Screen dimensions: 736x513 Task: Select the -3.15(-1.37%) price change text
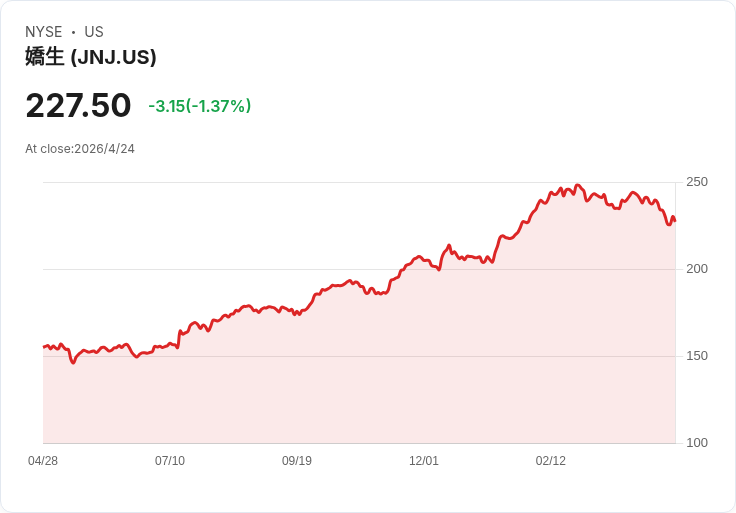point(199,106)
